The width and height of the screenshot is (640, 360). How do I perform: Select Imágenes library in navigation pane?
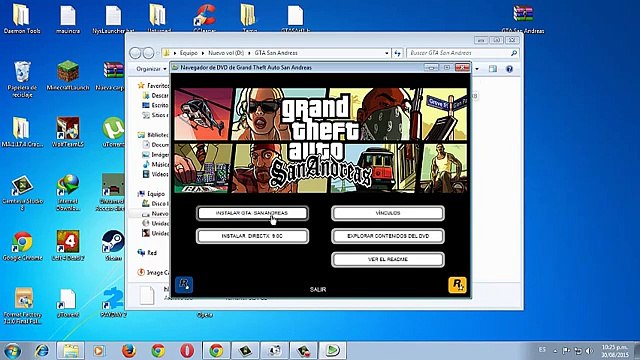pyautogui.click(x=155, y=155)
